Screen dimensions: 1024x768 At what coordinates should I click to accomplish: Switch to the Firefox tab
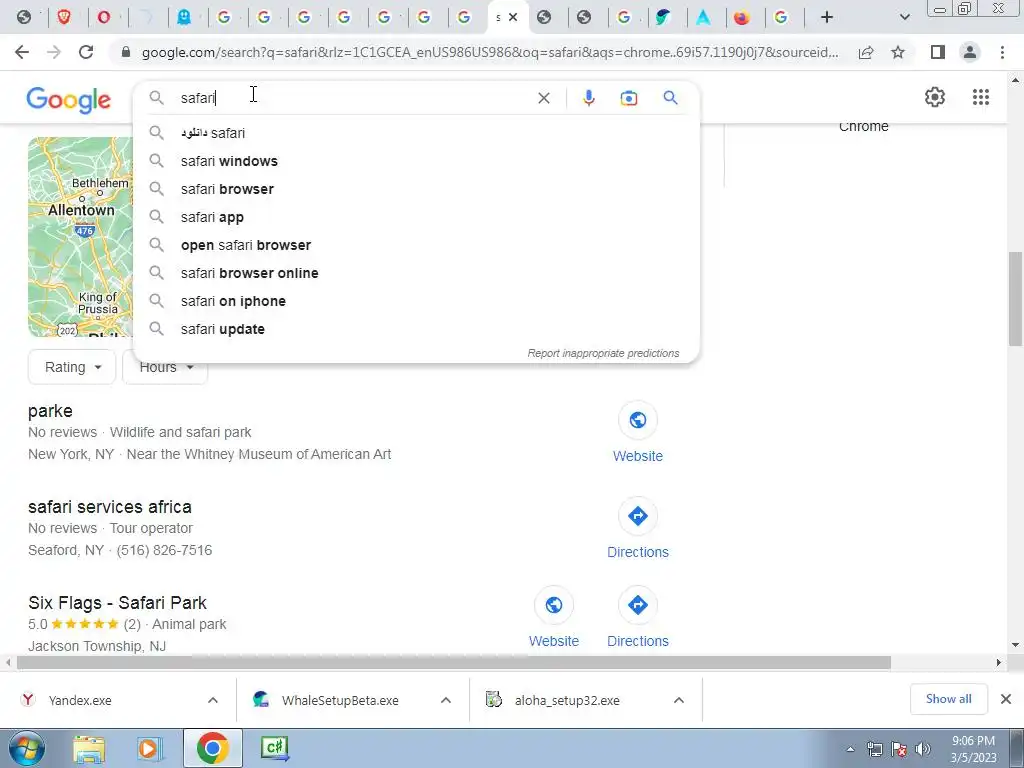[742, 18]
